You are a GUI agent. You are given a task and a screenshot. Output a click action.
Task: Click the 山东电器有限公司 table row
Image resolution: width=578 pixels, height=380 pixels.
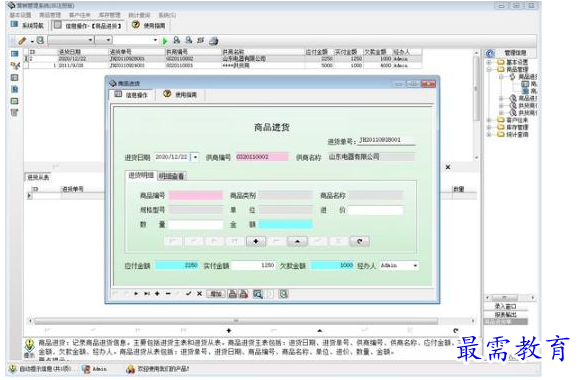tap(224, 59)
